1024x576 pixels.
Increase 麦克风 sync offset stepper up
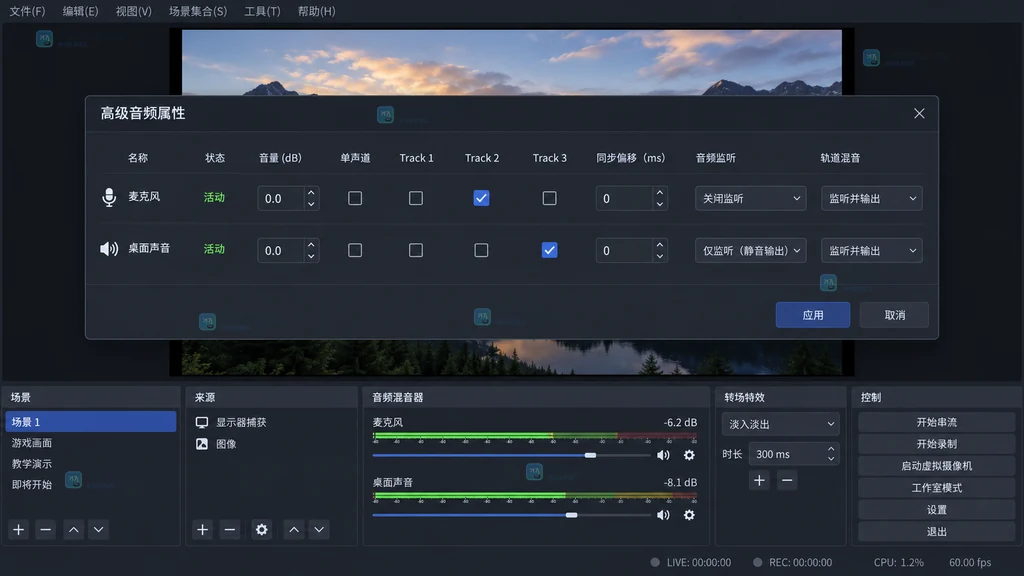click(660, 193)
